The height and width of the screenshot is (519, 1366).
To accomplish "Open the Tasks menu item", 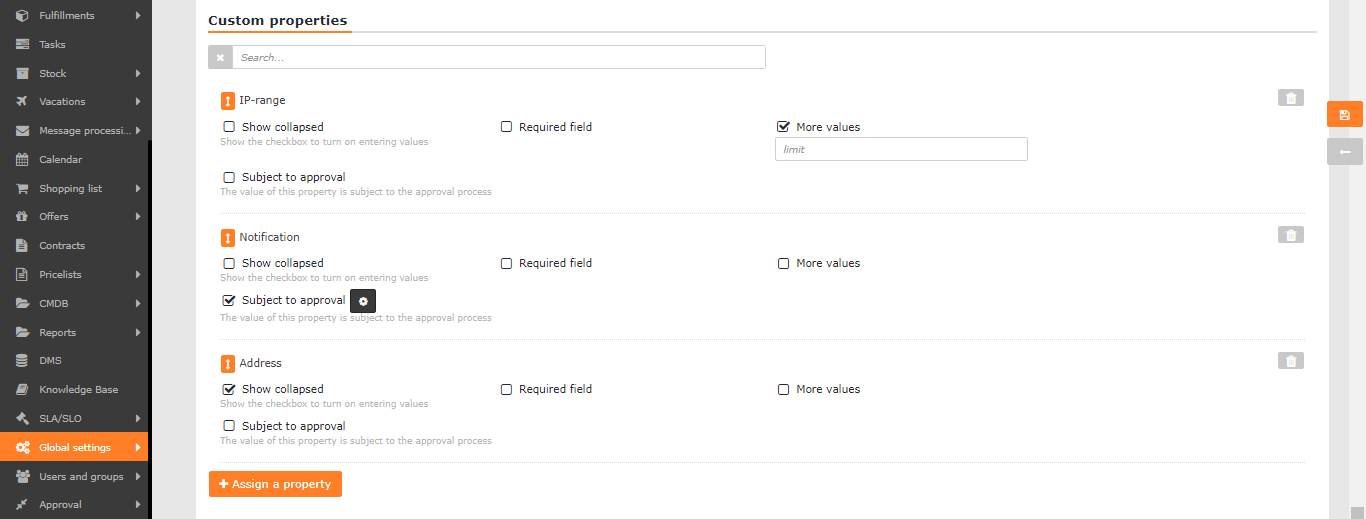I will click(74, 44).
